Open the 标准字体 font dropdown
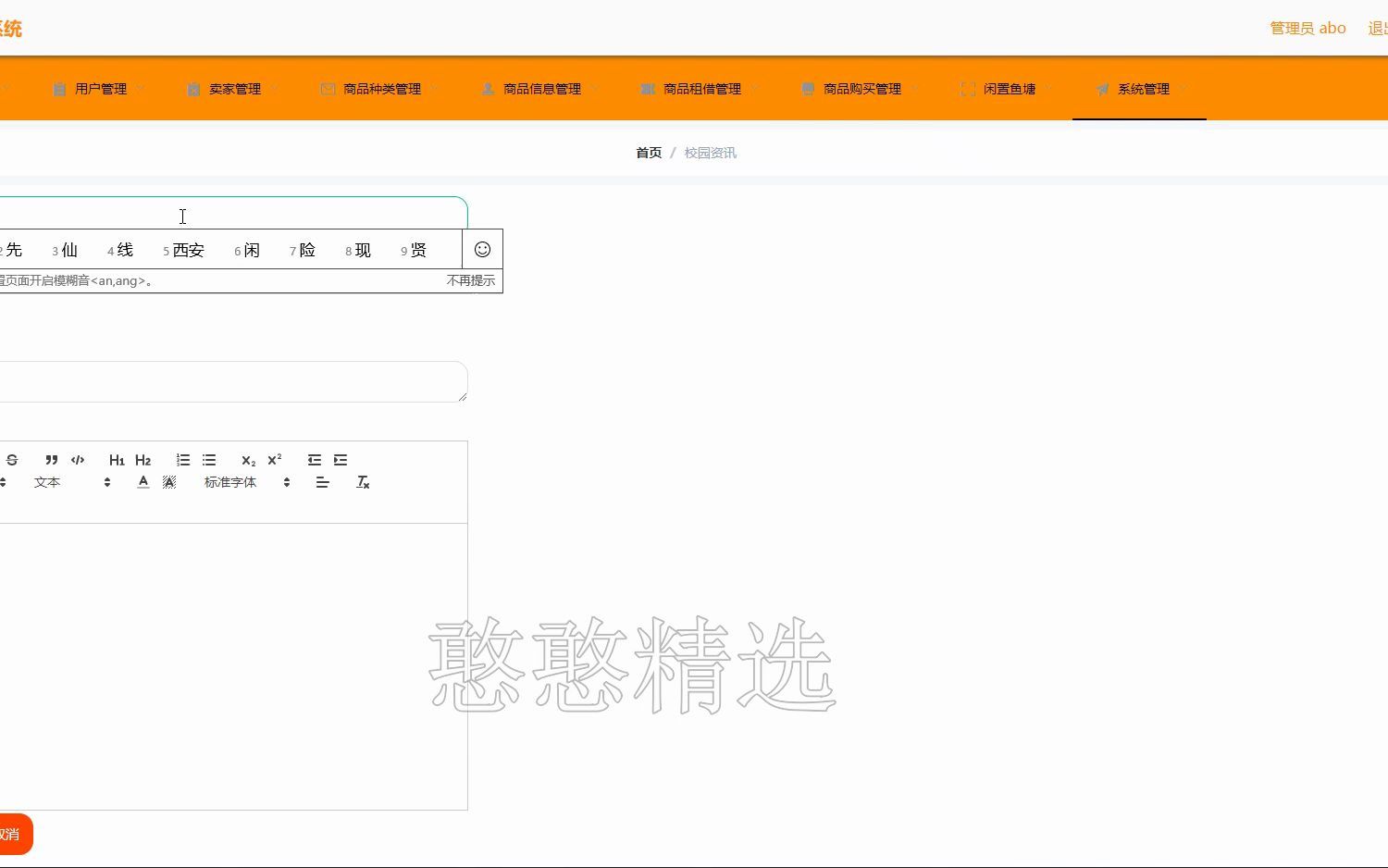 click(x=247, y=482)
